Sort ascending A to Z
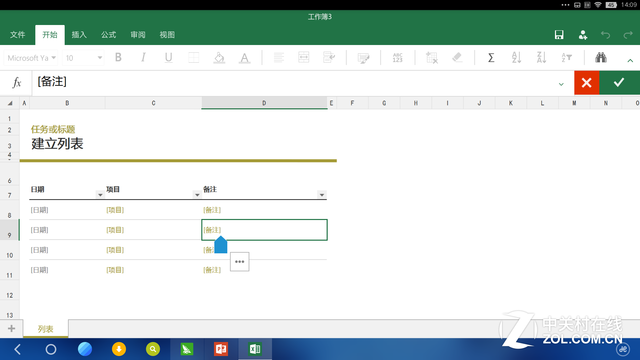This screenshot has width=640, height=360. [x=516, y=58]
